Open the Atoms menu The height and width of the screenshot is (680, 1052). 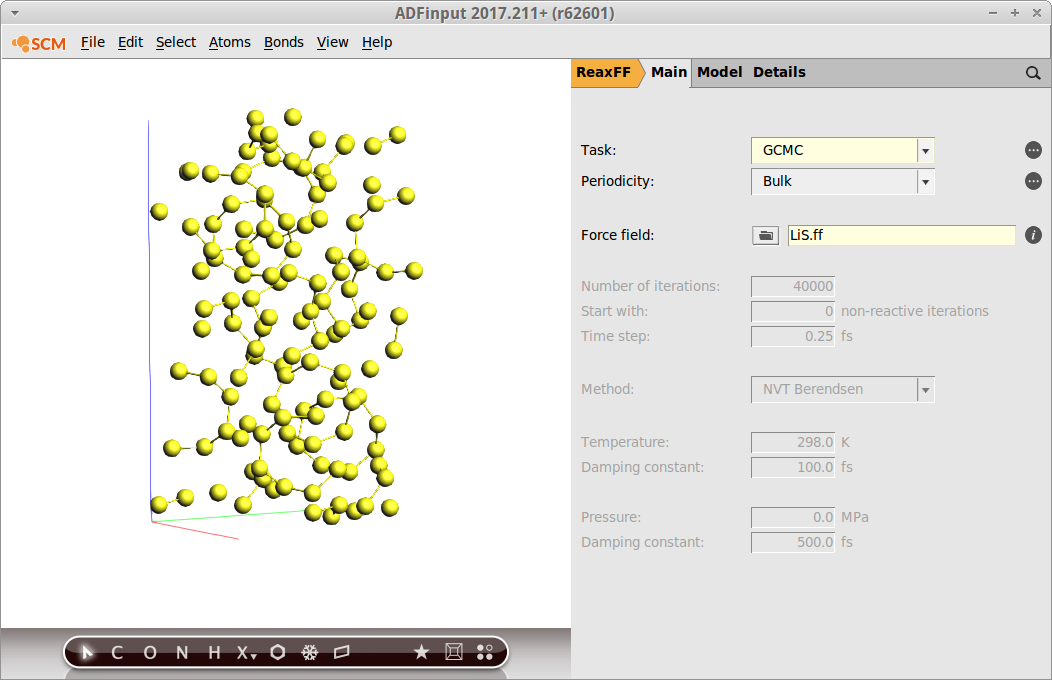pos(229,42)
